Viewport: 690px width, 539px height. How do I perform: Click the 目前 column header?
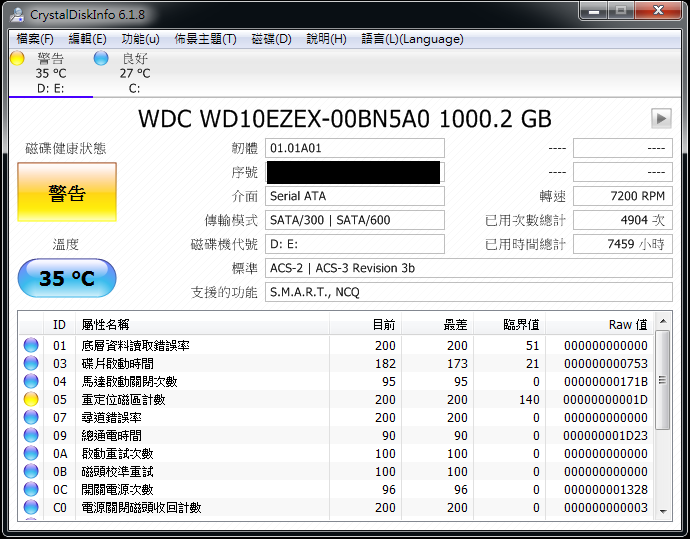click(x=365, y=325)
